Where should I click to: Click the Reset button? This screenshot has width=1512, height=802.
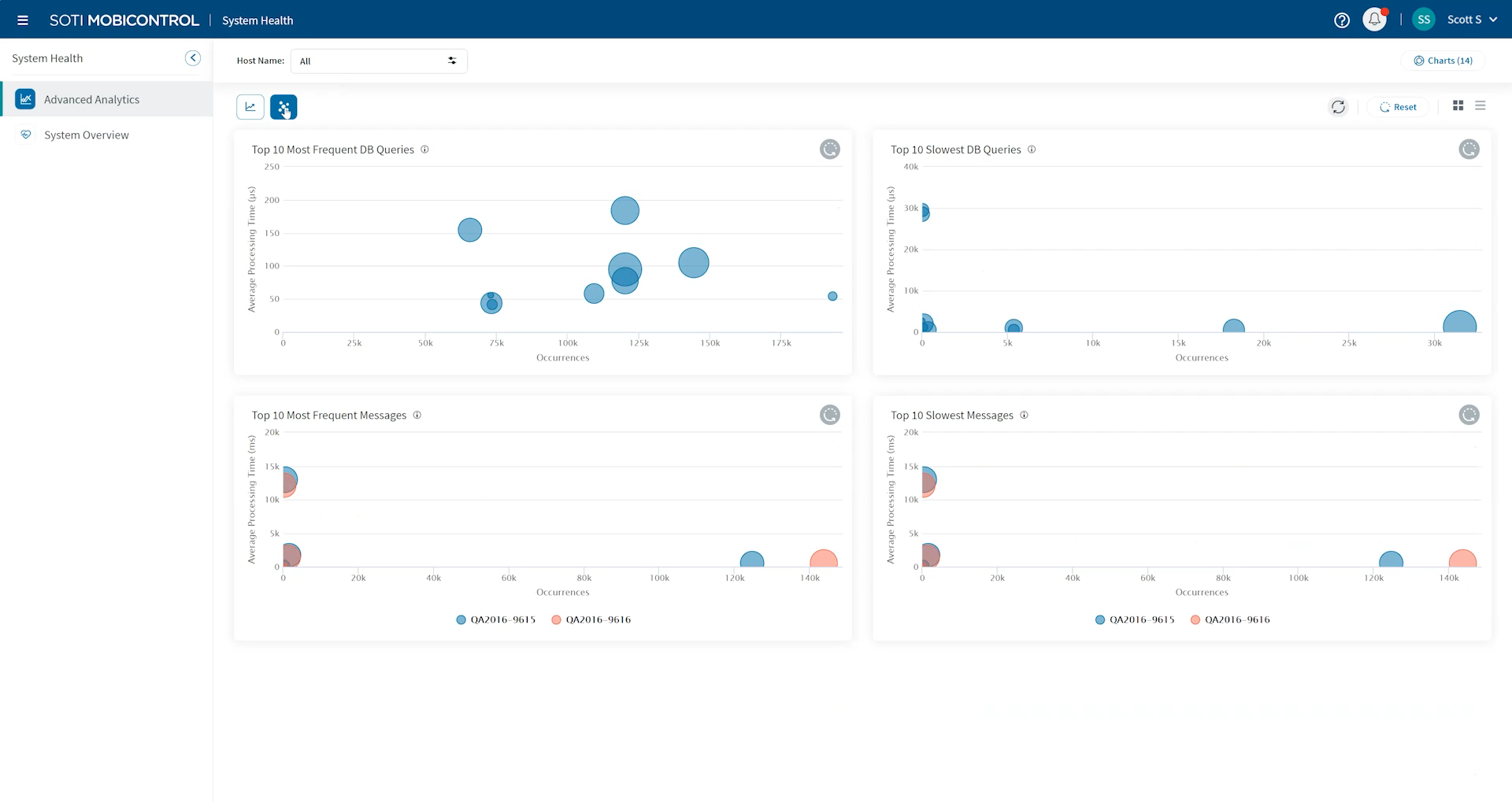pyautogui.click(x=1398, y=107)
